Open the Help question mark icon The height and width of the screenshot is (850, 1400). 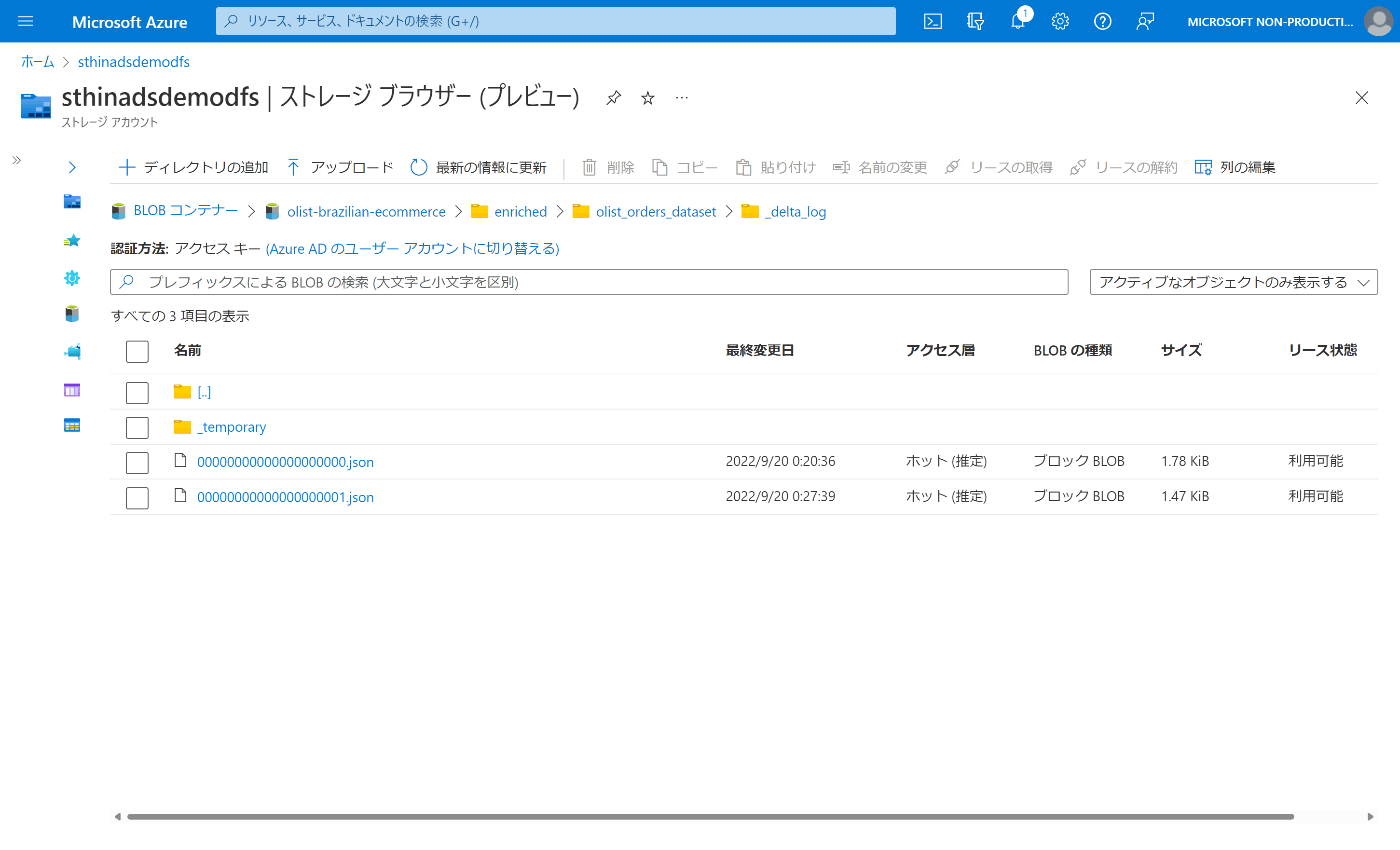tap(1103, 21)
